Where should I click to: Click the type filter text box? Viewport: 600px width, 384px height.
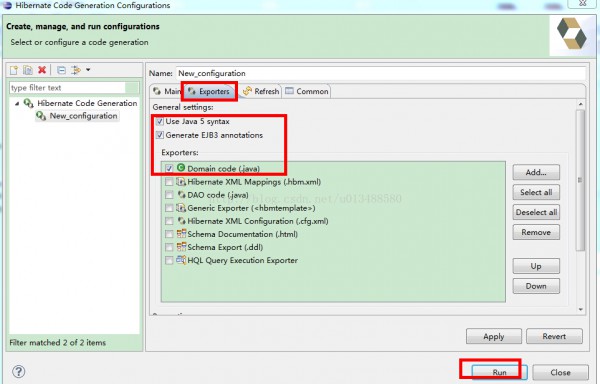[68, 88]
